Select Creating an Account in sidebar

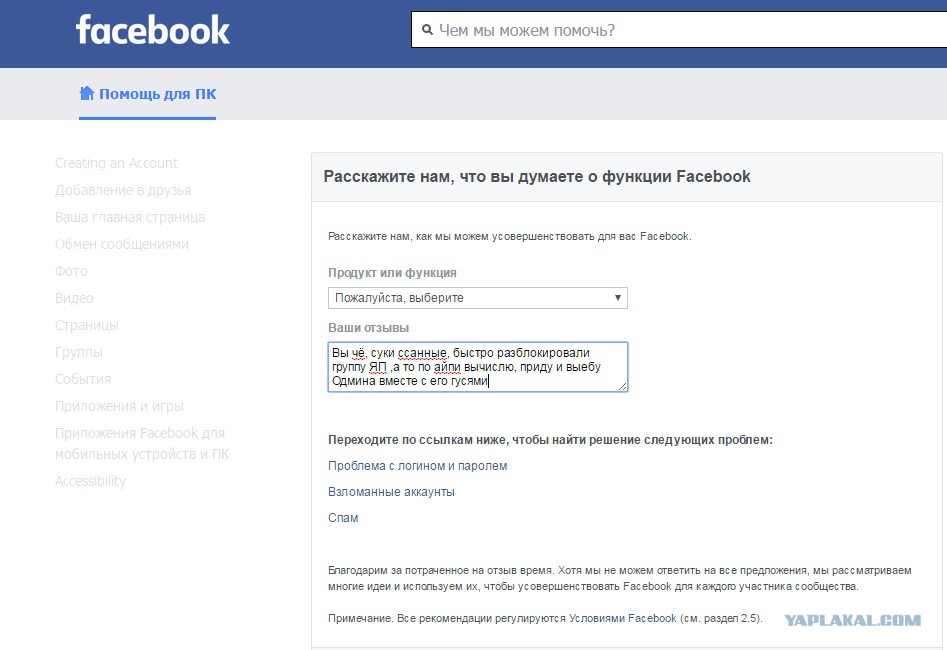coord(116,163)
